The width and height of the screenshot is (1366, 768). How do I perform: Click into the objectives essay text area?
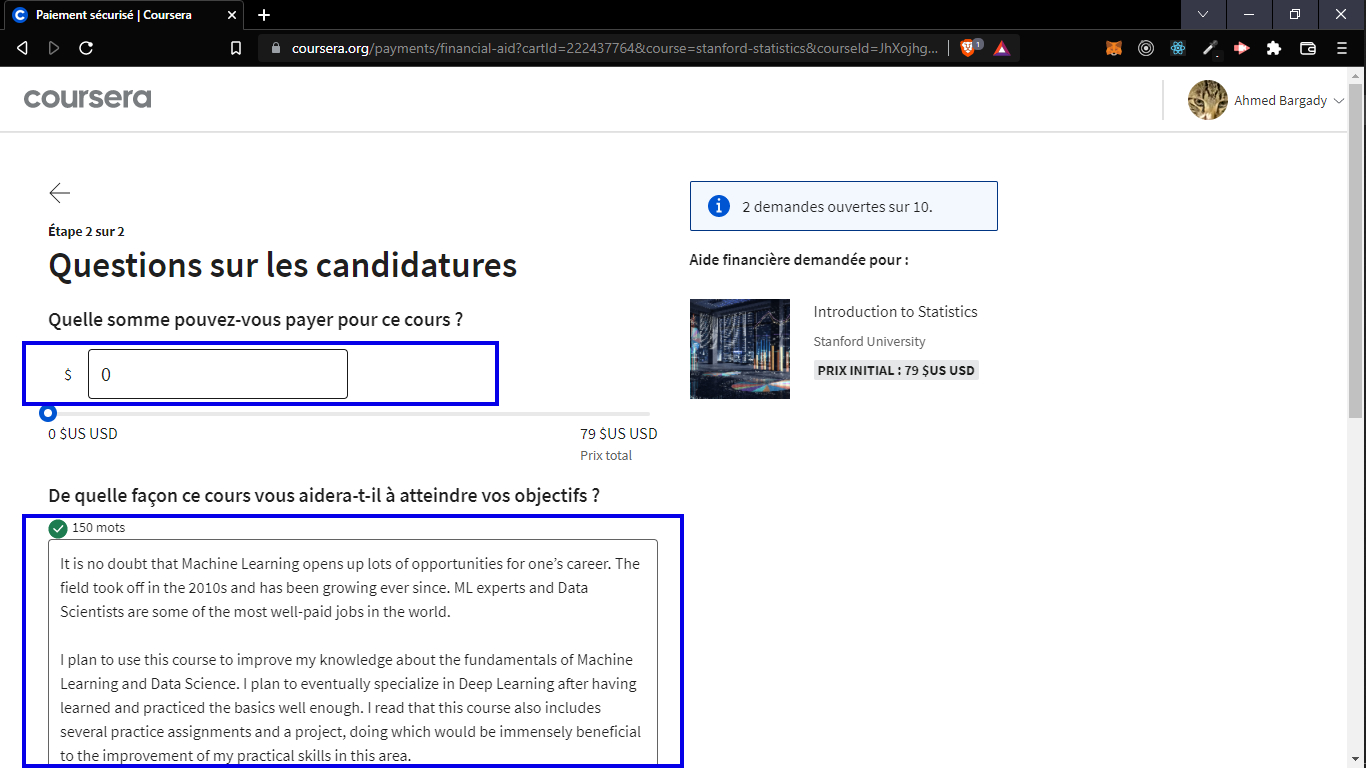coord(353,652)
